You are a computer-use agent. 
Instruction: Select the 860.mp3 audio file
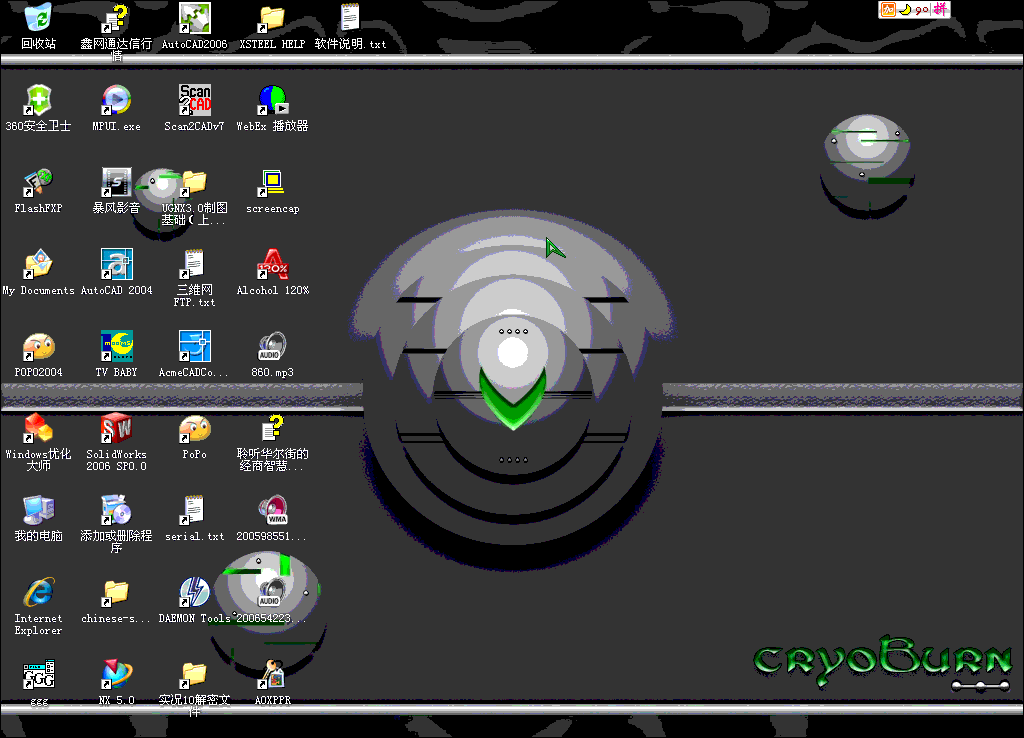click(x=272, y=347)
